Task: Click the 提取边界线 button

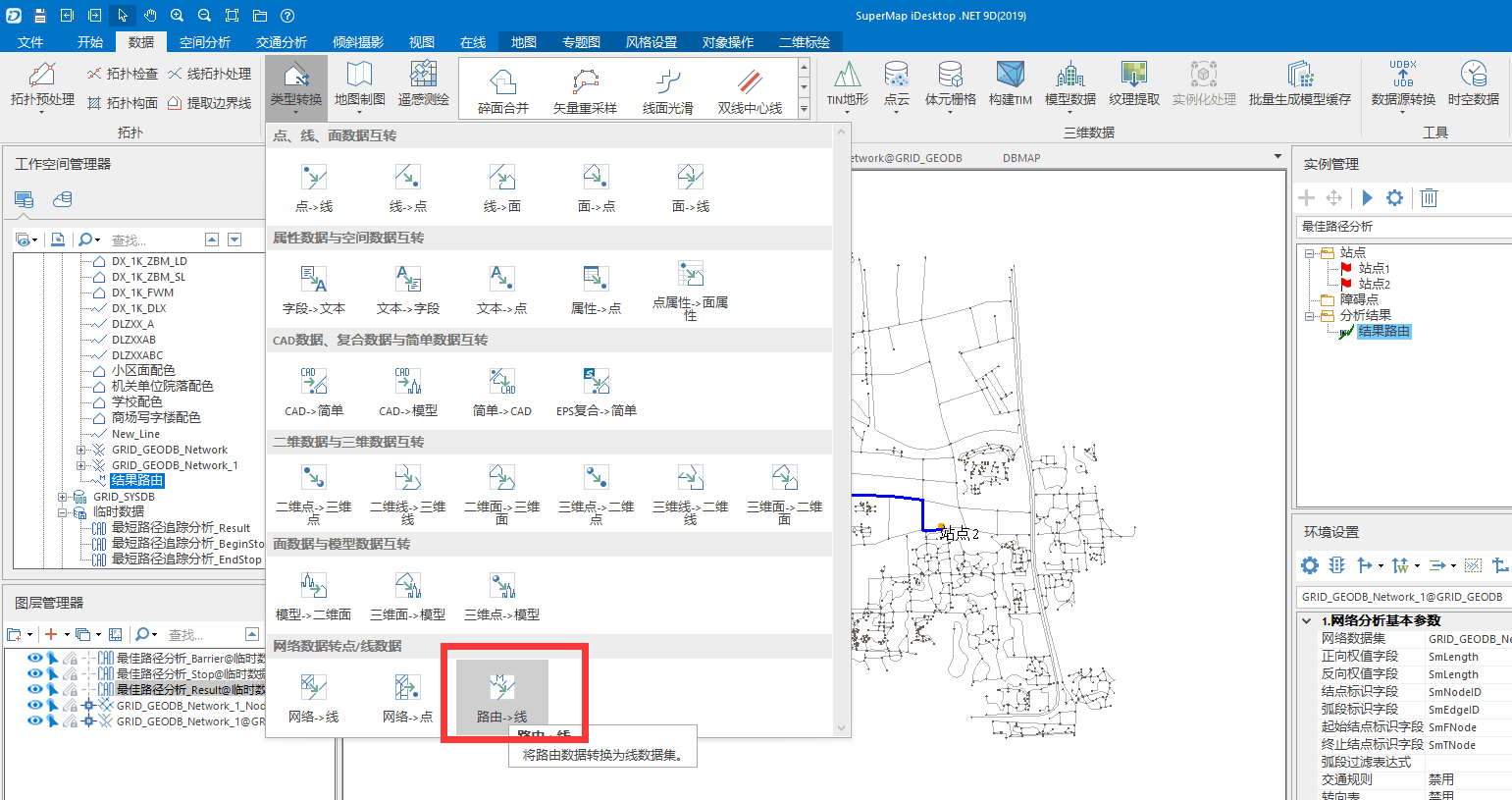Action: [209, 102]
